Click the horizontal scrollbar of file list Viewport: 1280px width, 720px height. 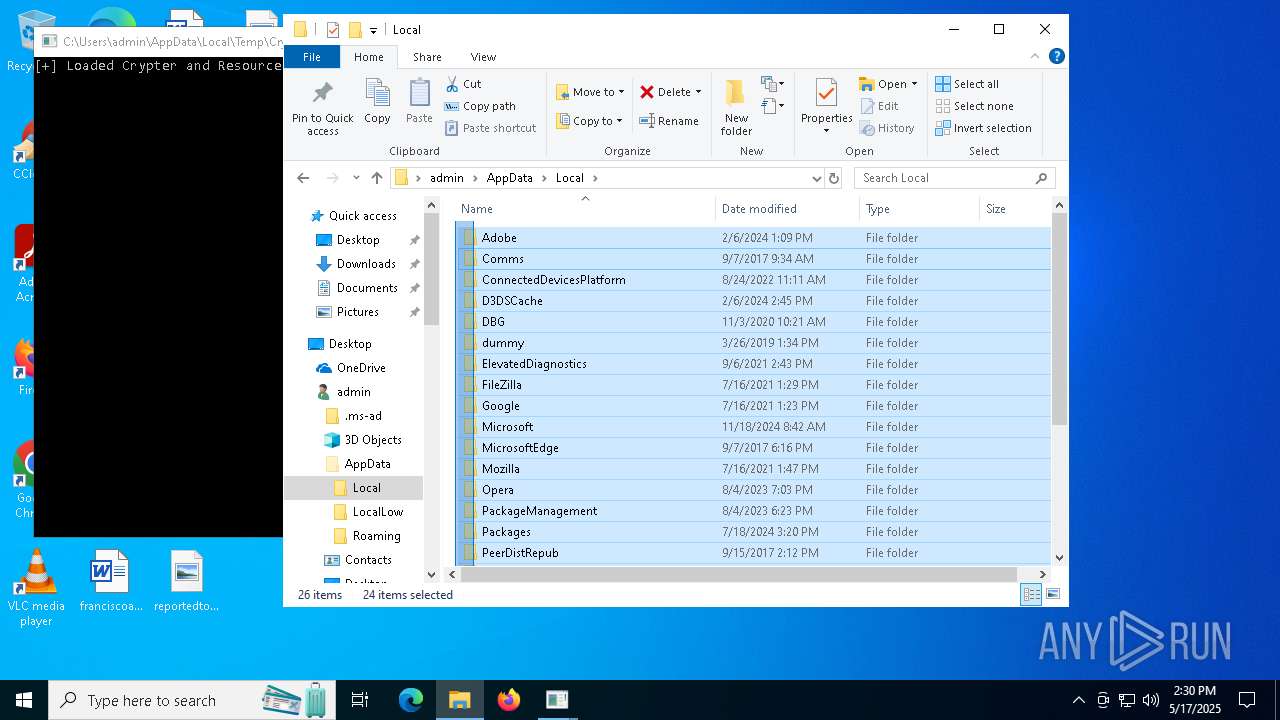(x=740, y=574)
